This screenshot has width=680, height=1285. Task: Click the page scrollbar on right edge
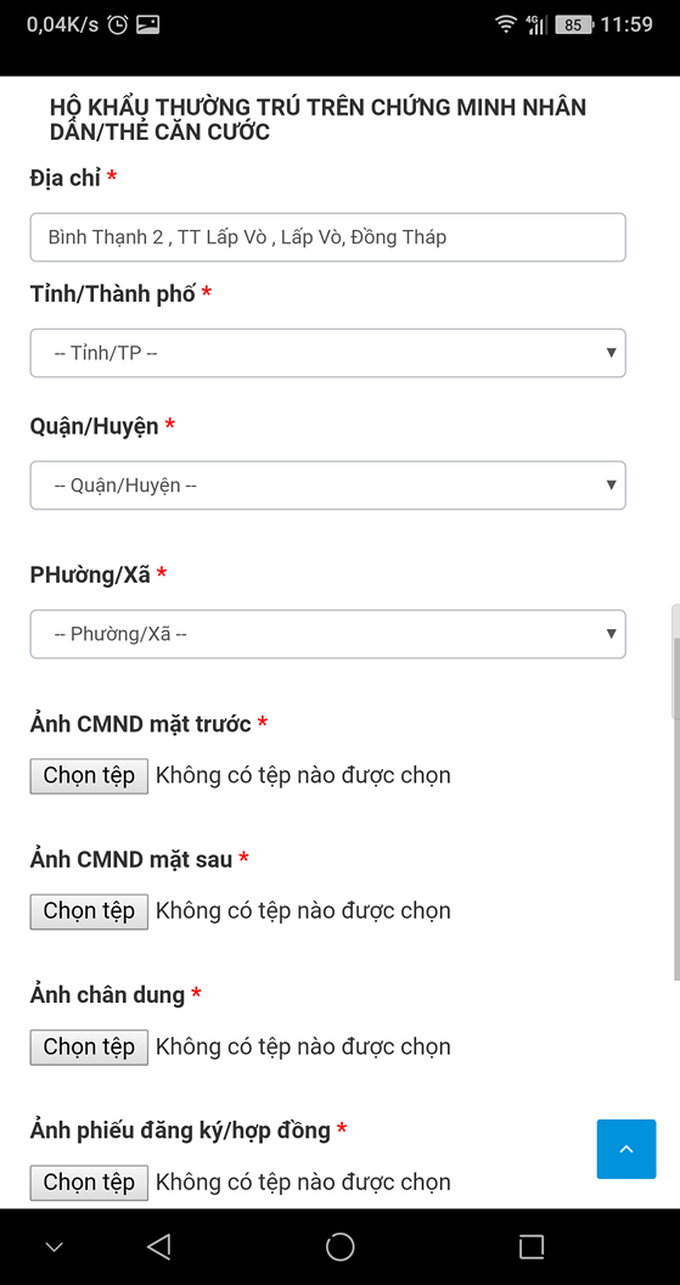pyautogui.click(x=676, y=661)
